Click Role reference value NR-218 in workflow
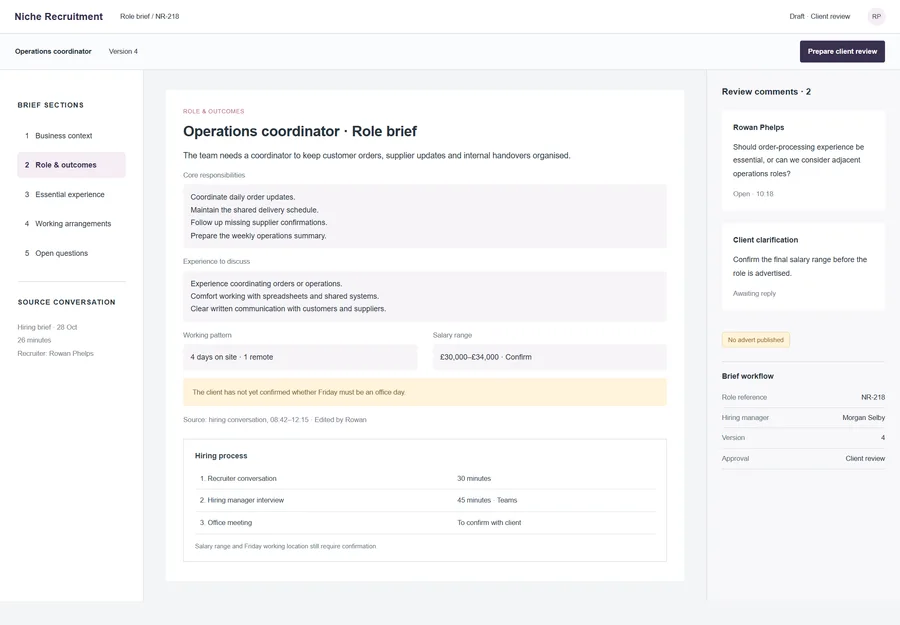The width and height of the screenshot is (900, 625). [872, 397]
